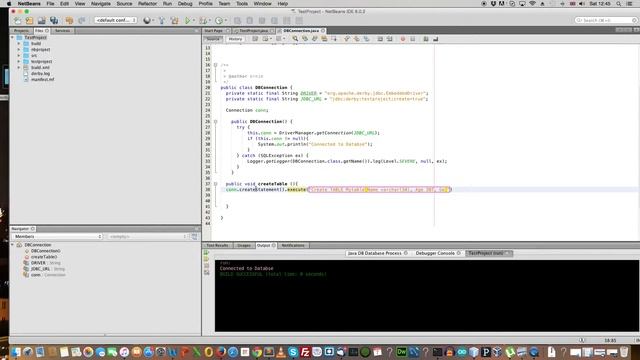
Task: Click the Undo icon in main toolbar
Action: click(69, 20)
